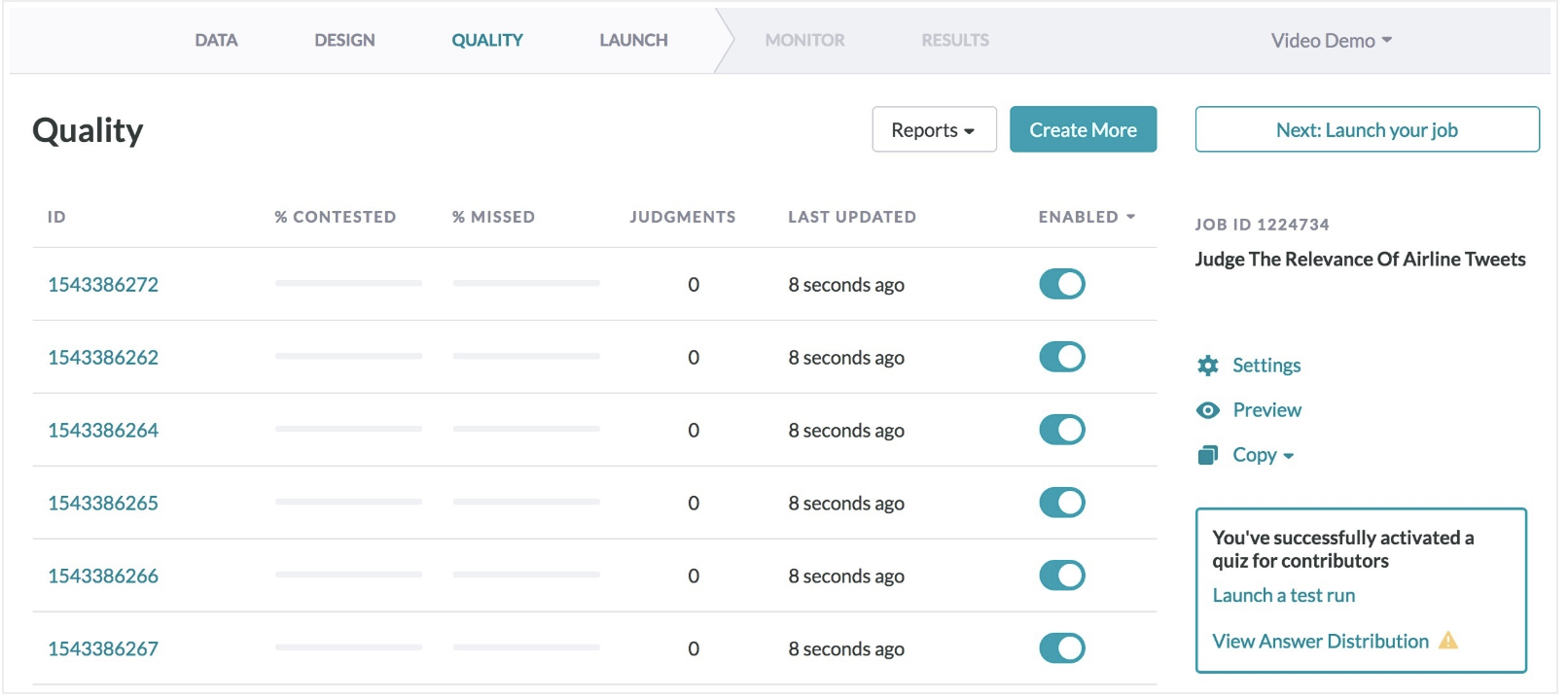Click the Last Updated column header
This screenshot has width=1568, height=698.
click(x=852, y=217)
